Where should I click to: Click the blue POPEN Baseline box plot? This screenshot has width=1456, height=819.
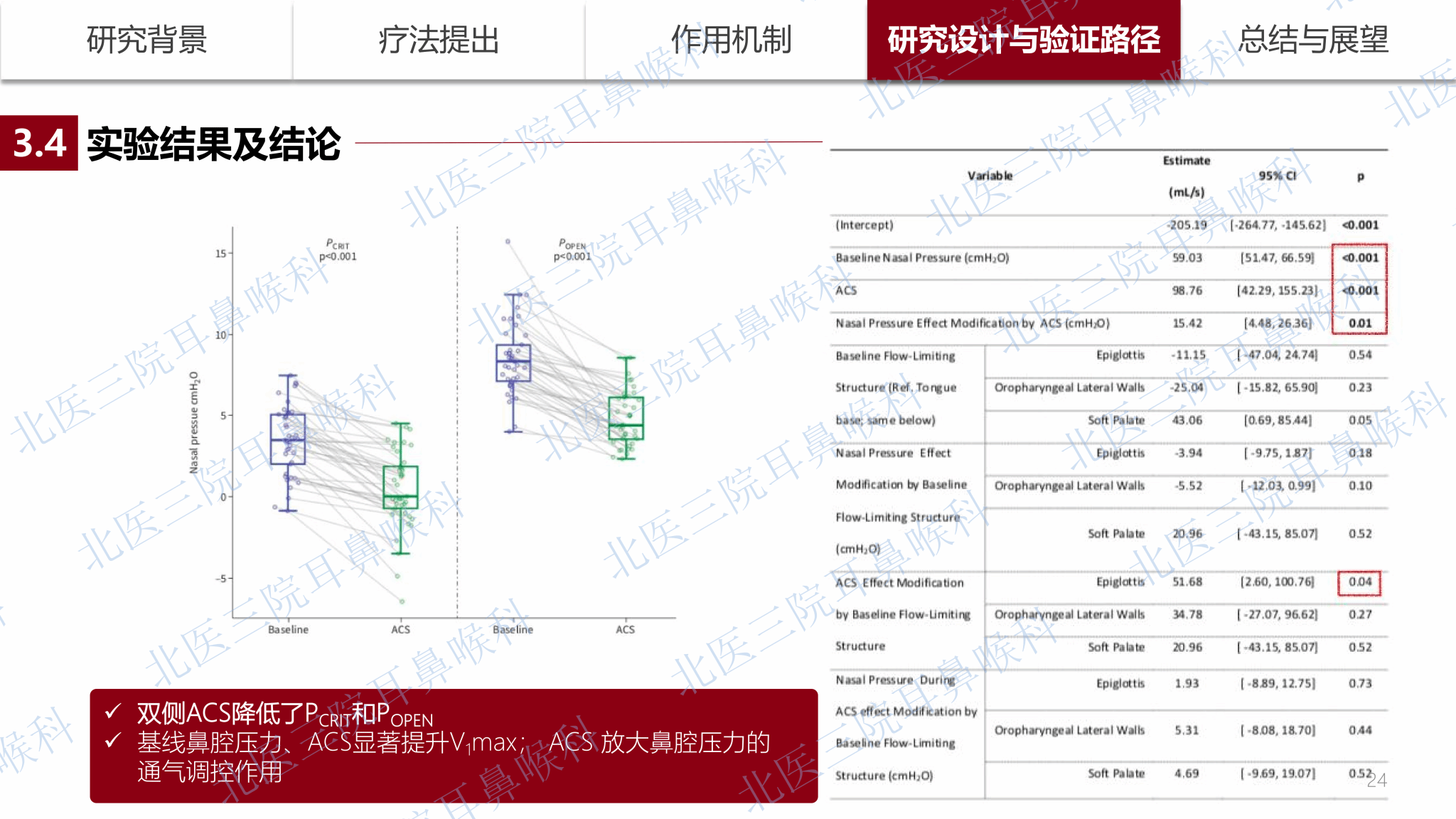tap(513, 363)
